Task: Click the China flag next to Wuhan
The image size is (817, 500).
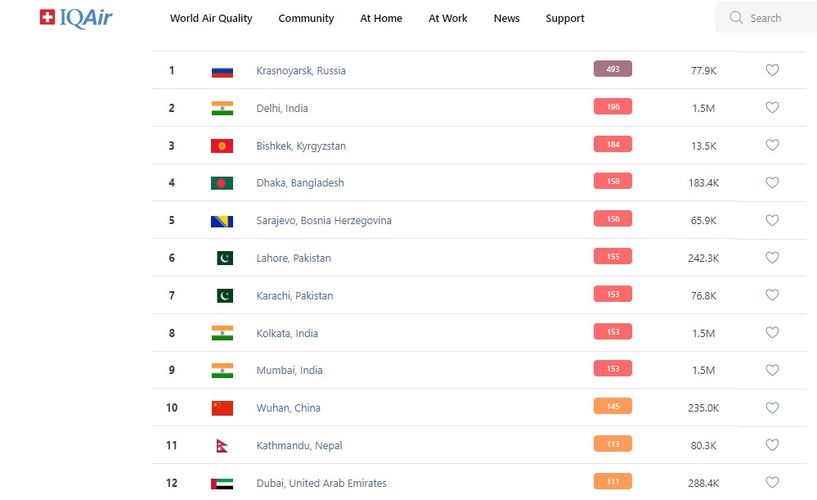Action: 222,408
